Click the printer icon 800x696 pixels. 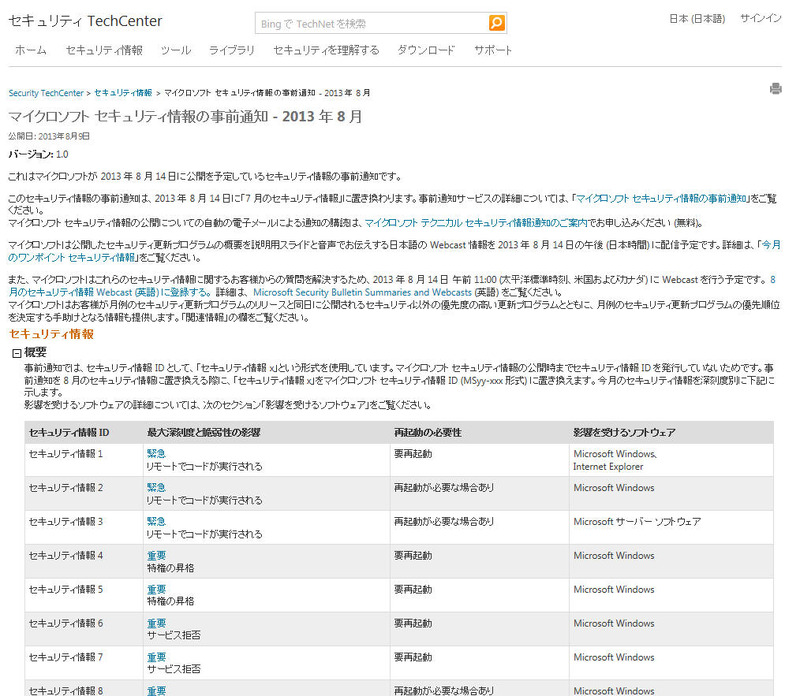tap(775, 89)
